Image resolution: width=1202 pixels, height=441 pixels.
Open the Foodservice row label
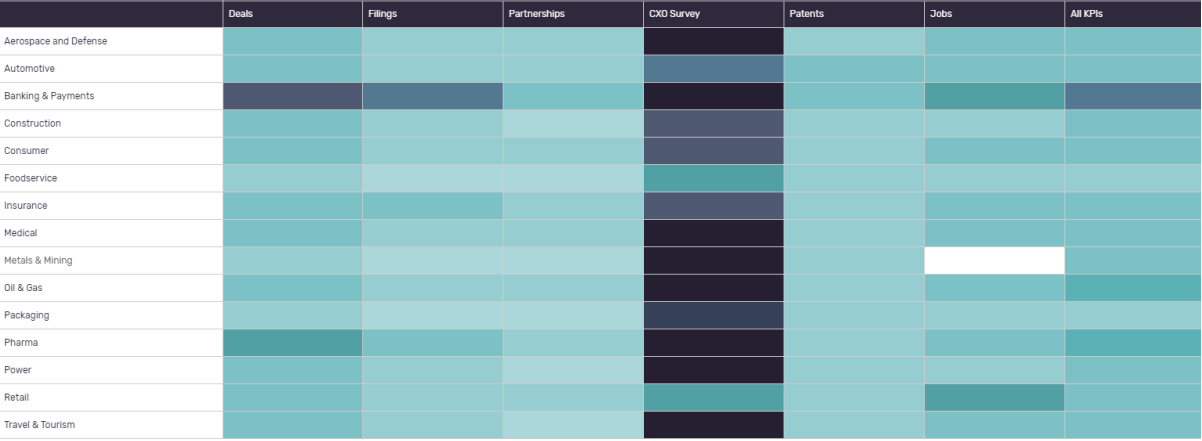pos(31,178)
